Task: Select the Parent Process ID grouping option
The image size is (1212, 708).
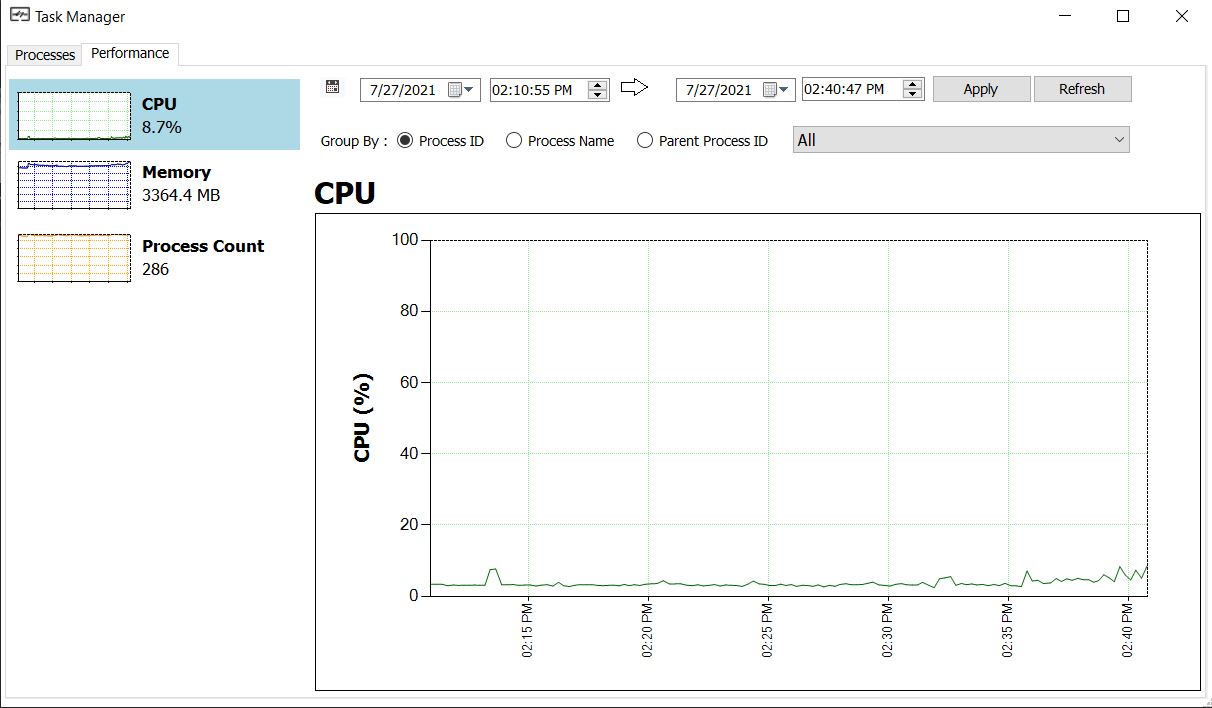Action: click(645, 141)
